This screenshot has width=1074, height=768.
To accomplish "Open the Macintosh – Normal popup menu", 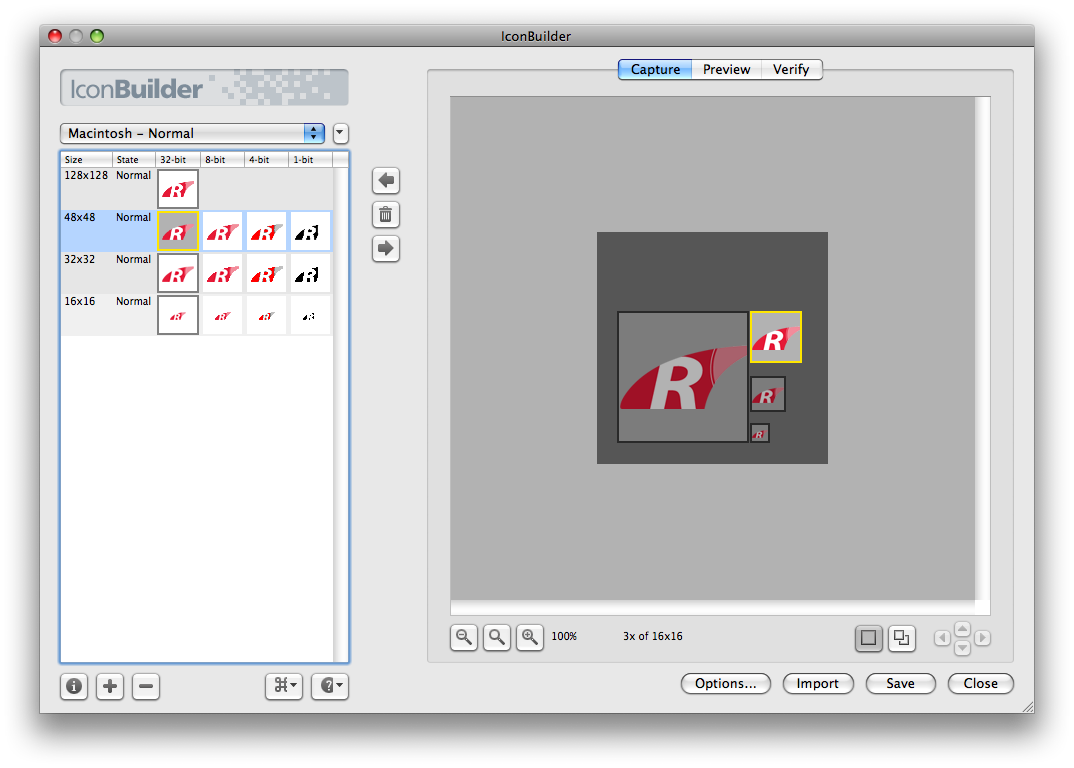I will pos(192,133).
